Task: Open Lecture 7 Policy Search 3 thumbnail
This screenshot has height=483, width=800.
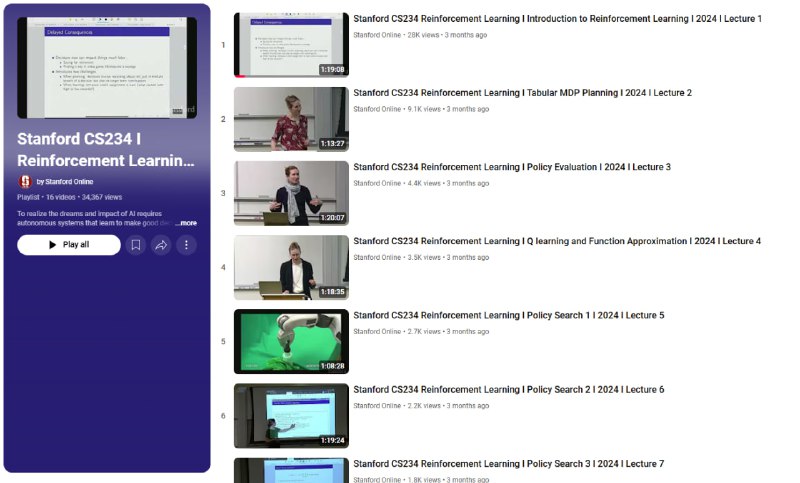Action: coord(291,470)
